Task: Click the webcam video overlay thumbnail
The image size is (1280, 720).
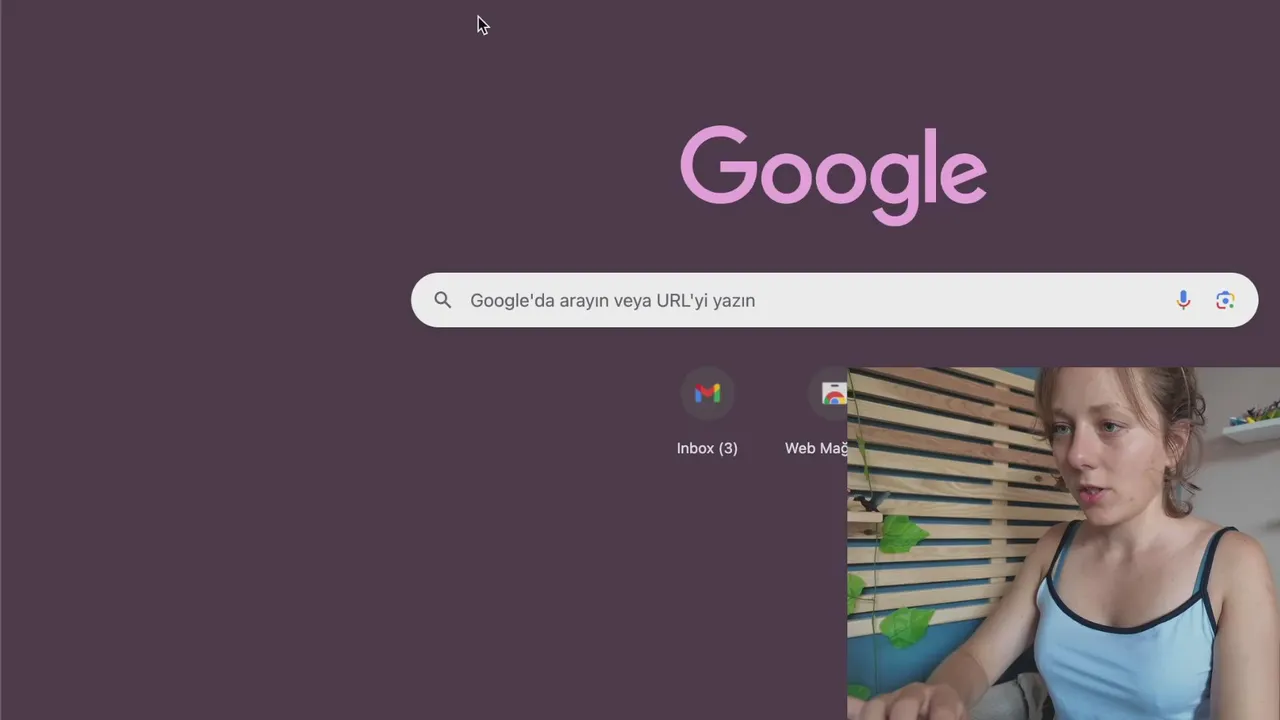Action: (1063, 543)
